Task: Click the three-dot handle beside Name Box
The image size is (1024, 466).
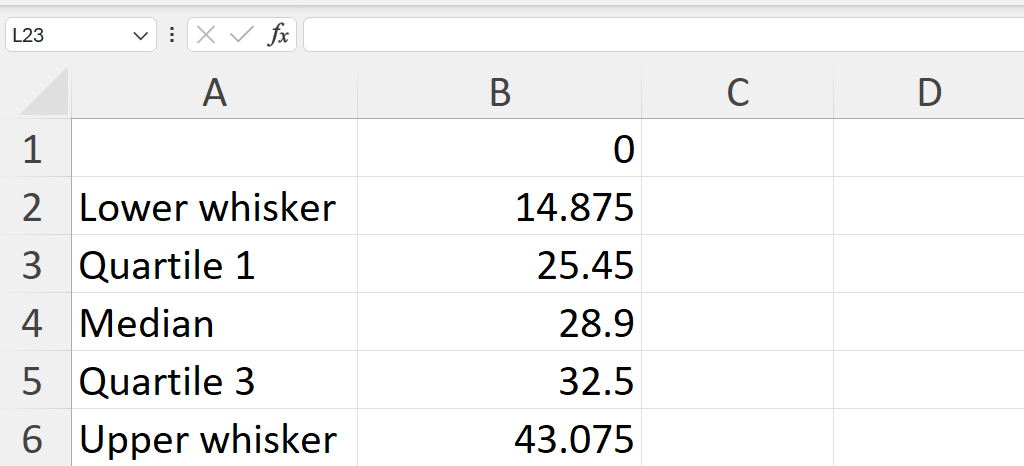Action: point(172,35)
